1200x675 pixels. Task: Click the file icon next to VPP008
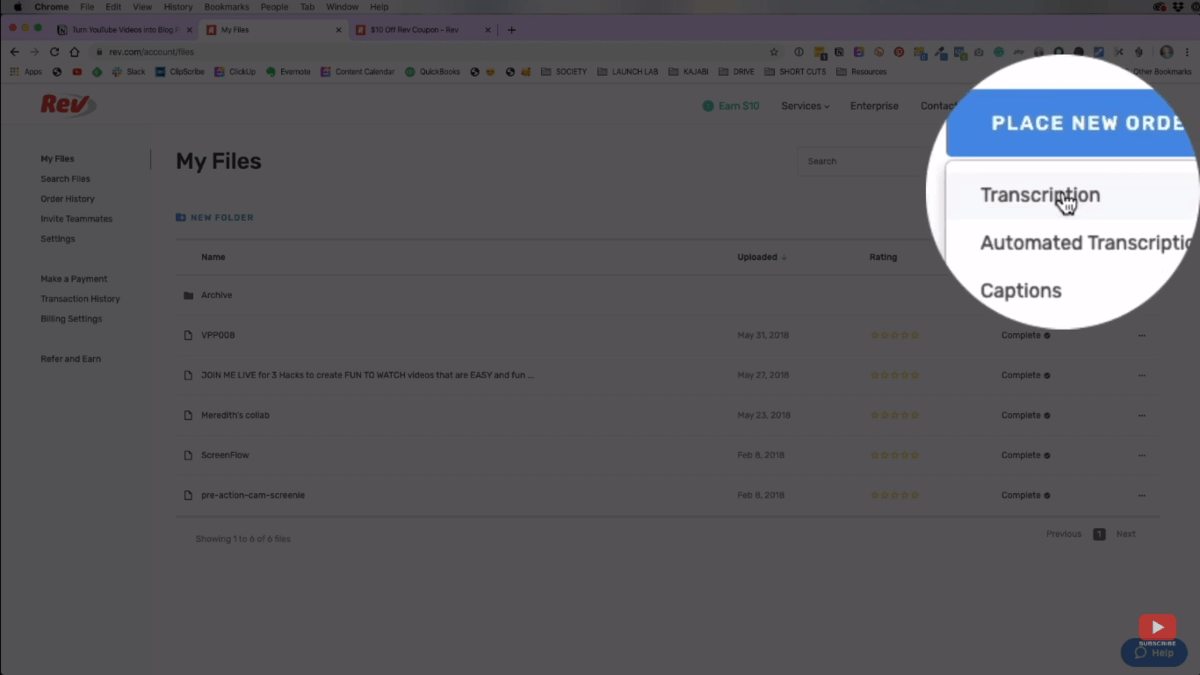pyautogui.click(x=188, y=335)
